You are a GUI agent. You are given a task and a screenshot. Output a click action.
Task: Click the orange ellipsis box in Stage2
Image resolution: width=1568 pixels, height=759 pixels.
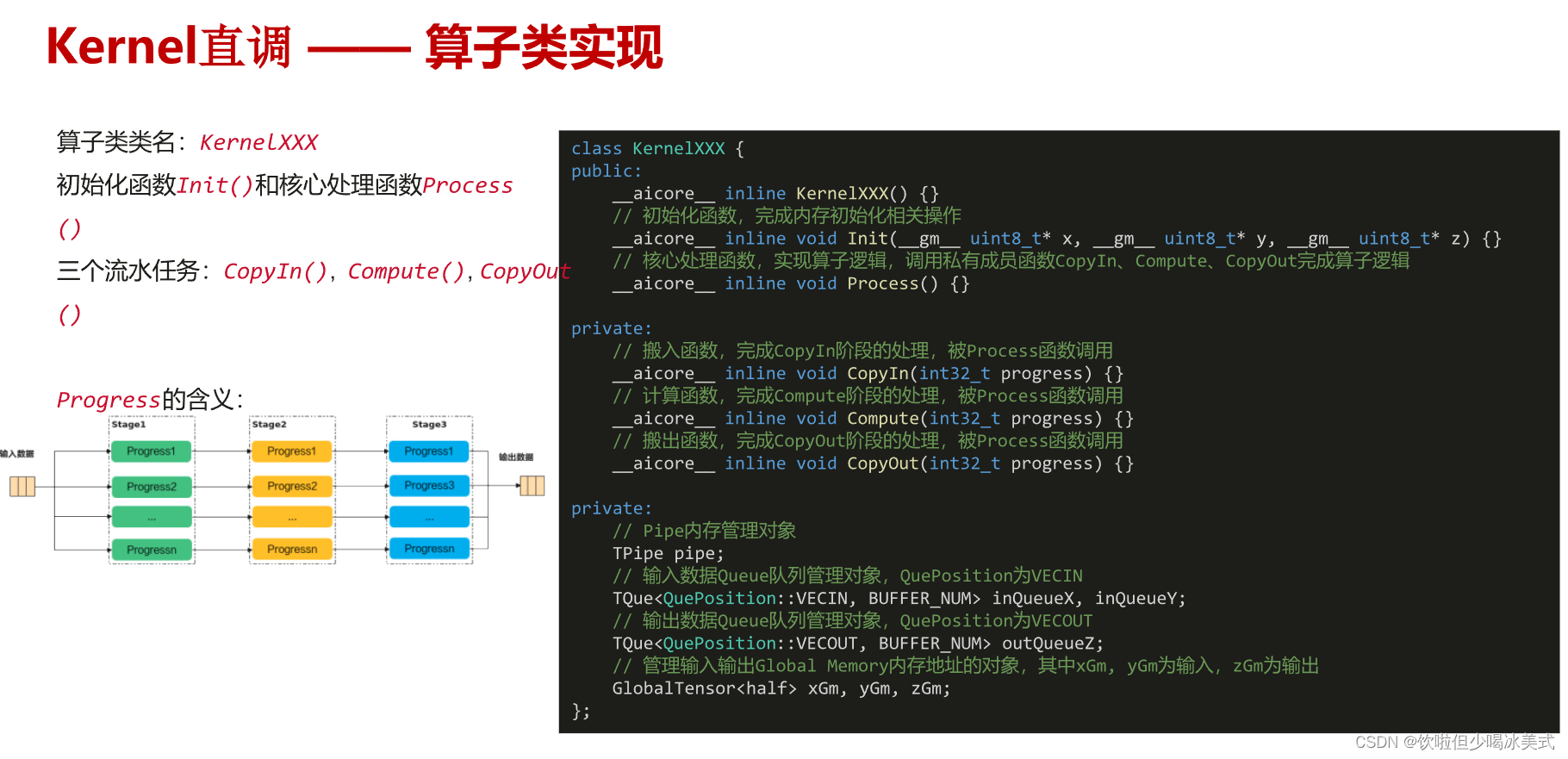(292, 518)
